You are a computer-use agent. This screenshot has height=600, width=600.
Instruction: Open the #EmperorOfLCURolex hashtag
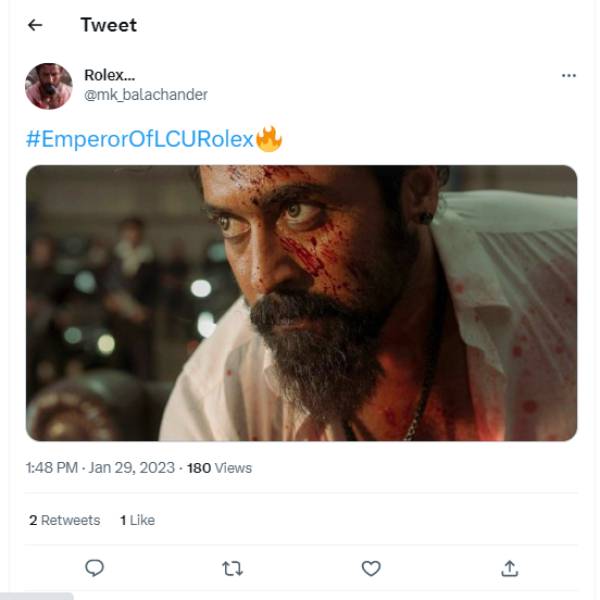click(x=140, y=139)
